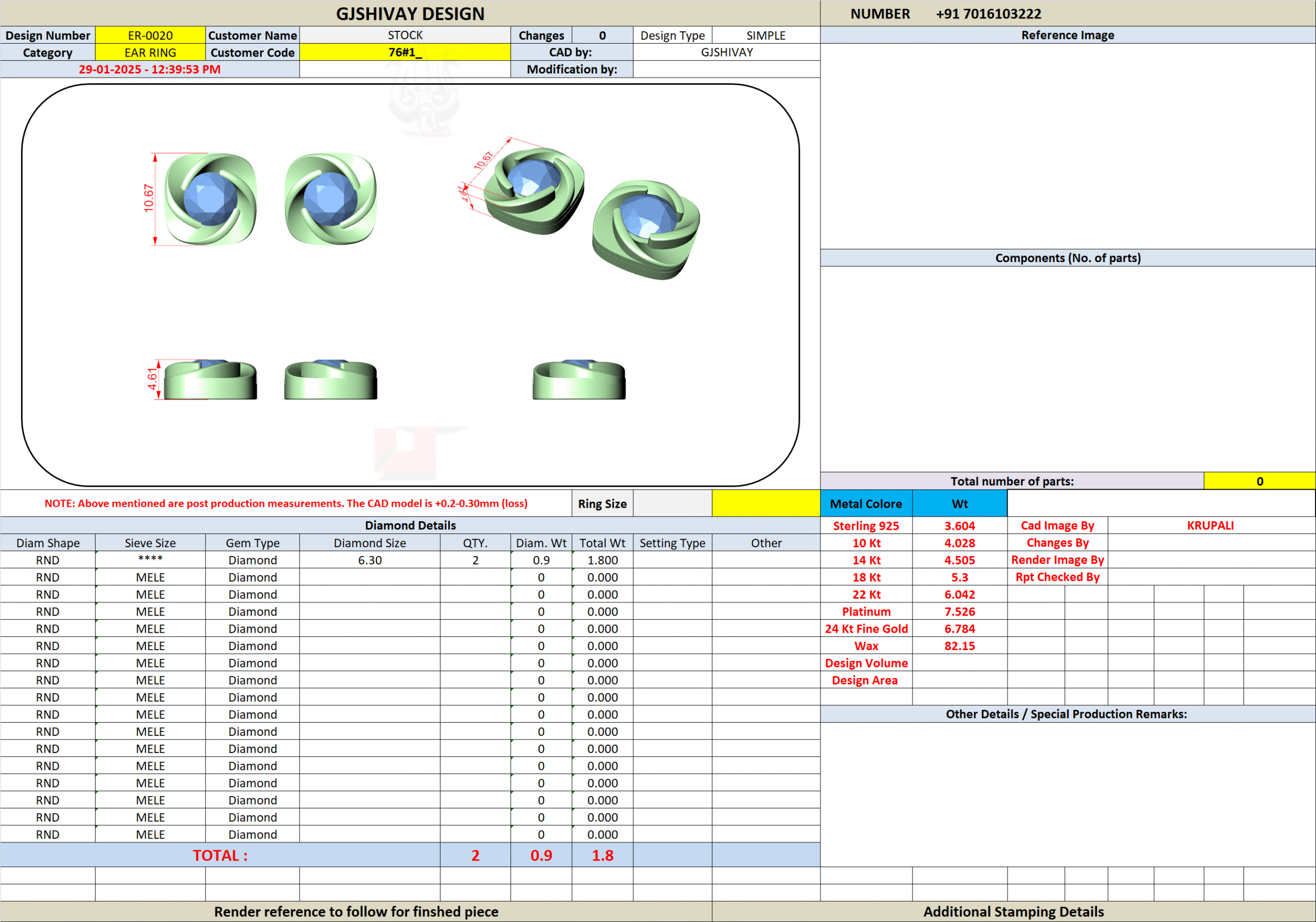Screen dimensions: 1316x922
Task: Click the faded logo watermark at top
Action: tap(423, 103)
